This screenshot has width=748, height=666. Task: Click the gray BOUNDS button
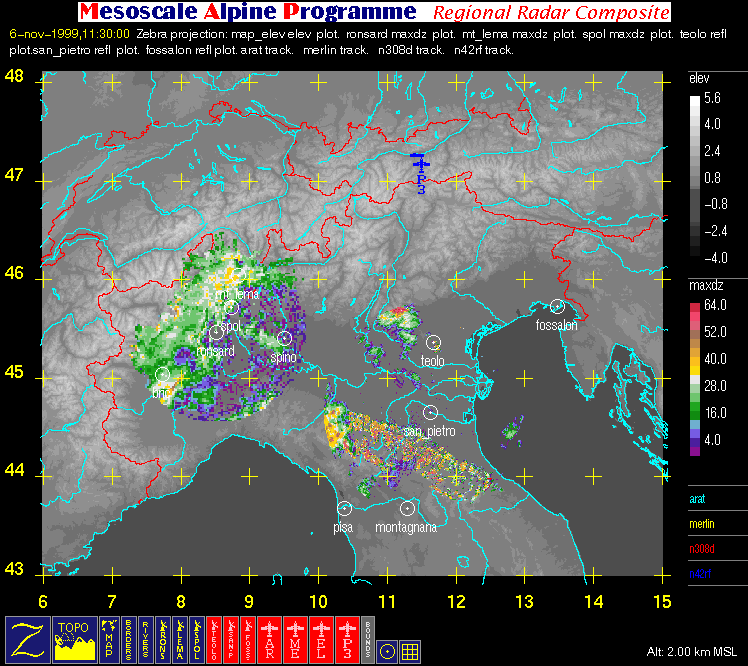point(368,640)
